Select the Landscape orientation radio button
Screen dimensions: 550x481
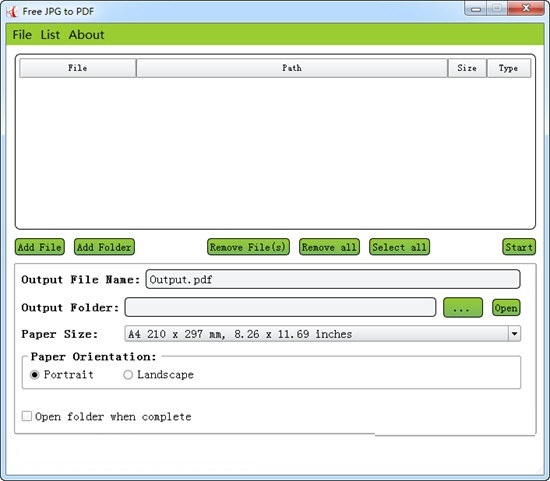pyautogui.click(x=128, y=375)
